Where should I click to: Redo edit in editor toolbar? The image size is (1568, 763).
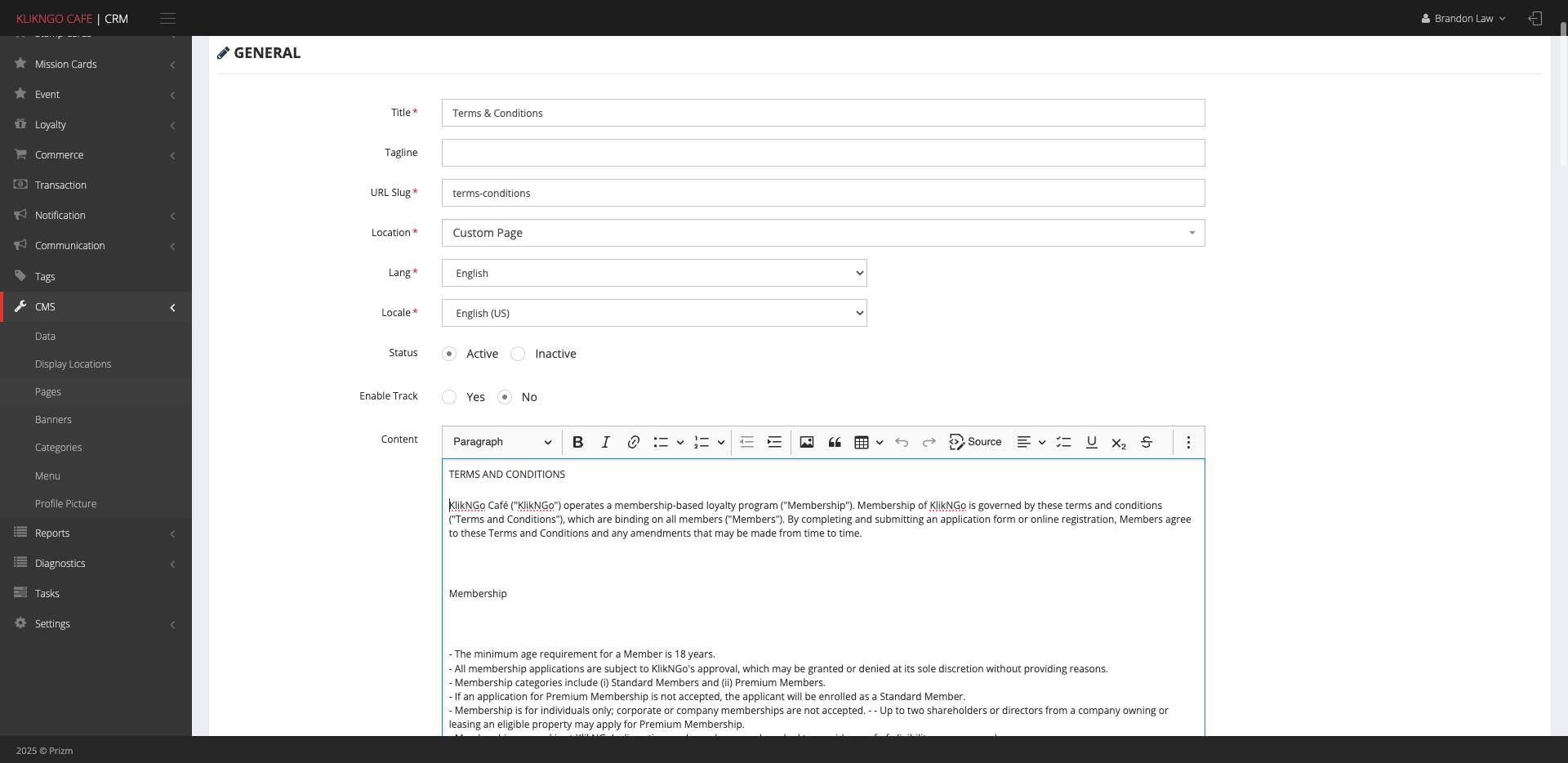point(929,442)
